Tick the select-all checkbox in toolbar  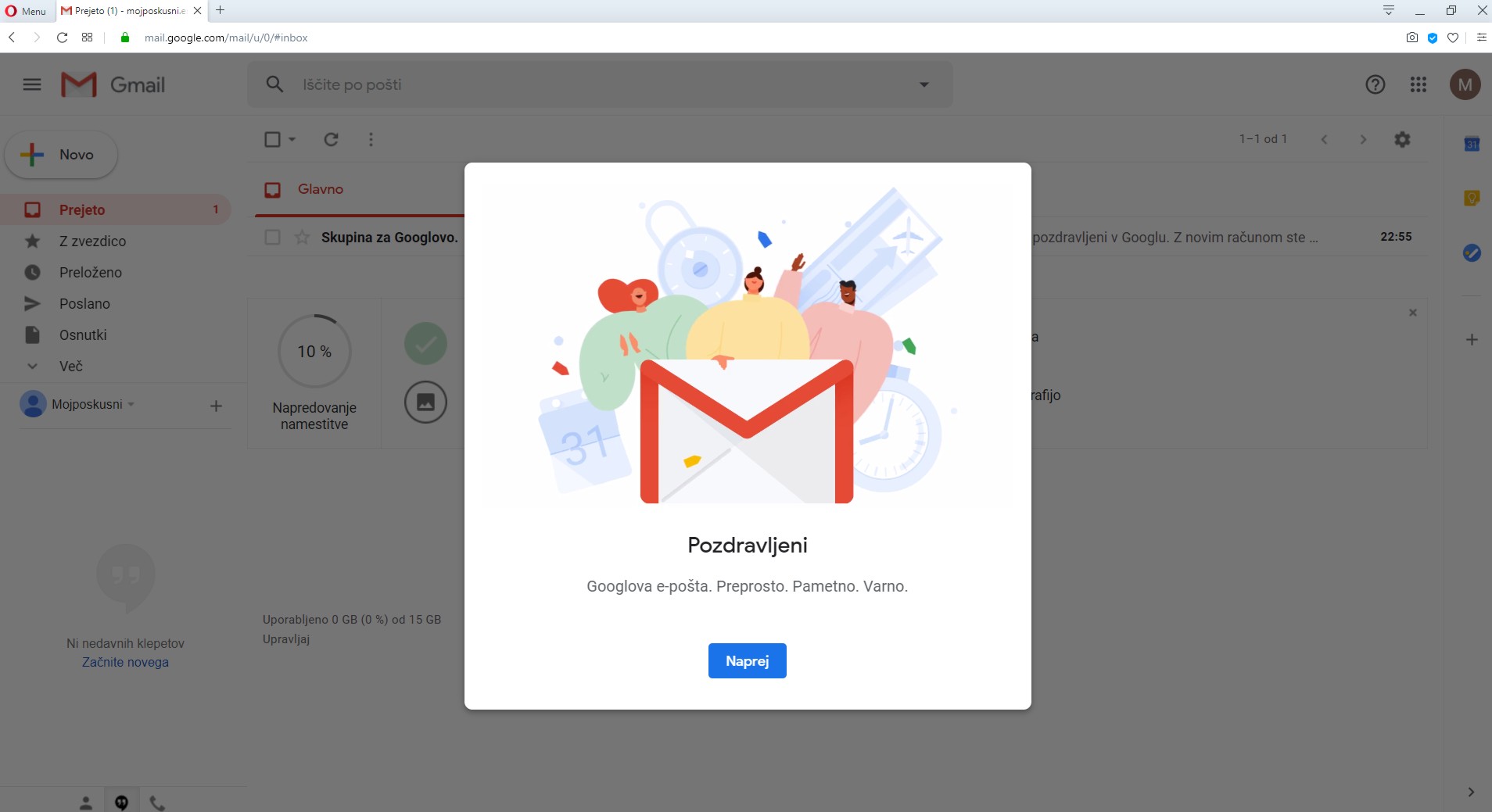(x=272, y=139)
